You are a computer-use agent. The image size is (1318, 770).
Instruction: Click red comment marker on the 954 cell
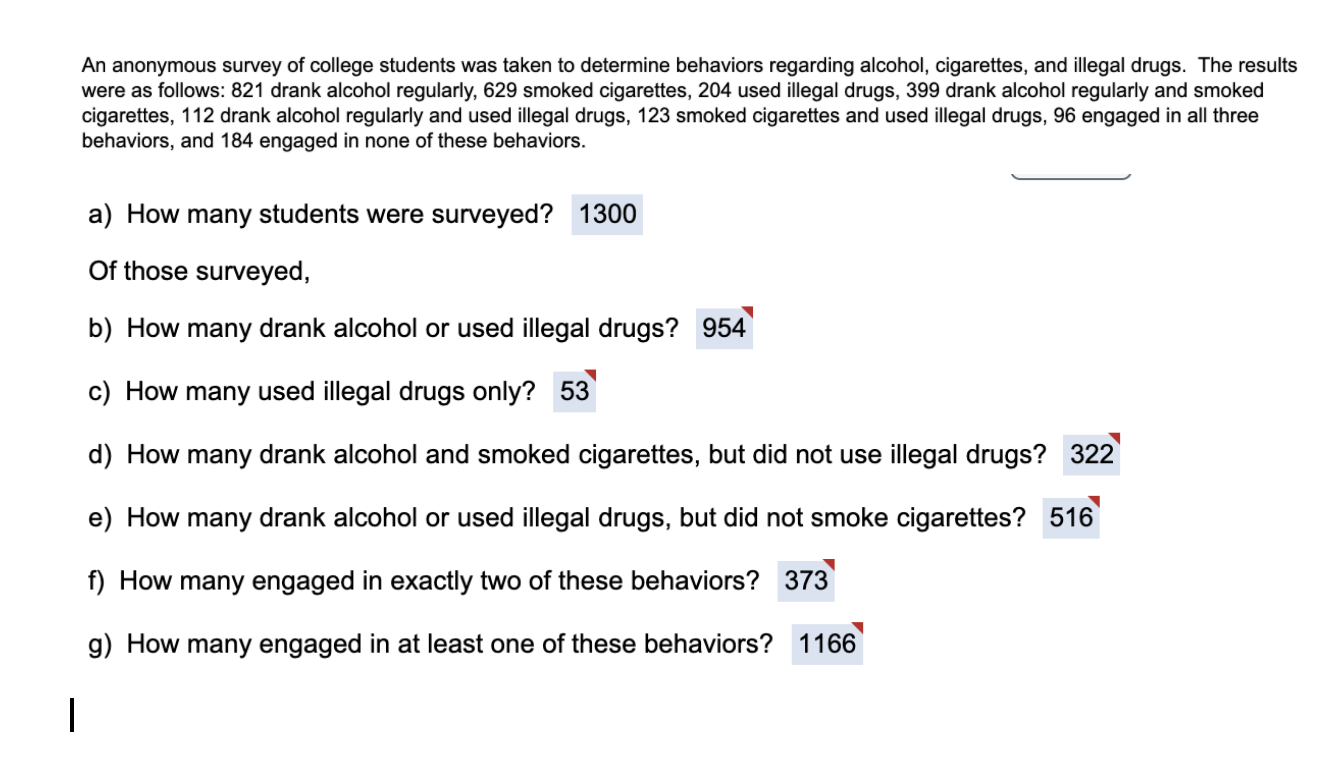tap(747, 314)
